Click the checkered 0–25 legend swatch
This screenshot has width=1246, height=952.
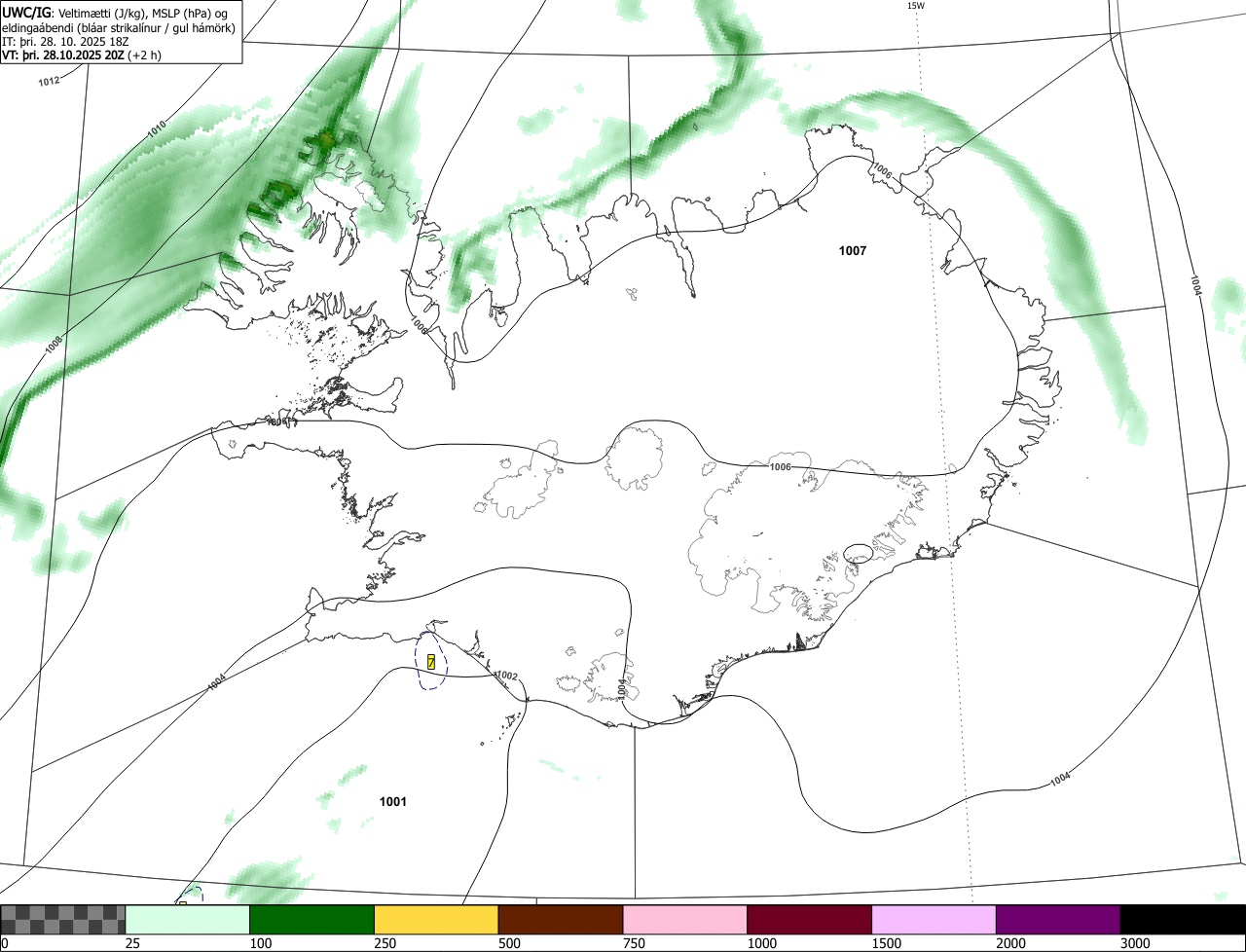[63, 919]
